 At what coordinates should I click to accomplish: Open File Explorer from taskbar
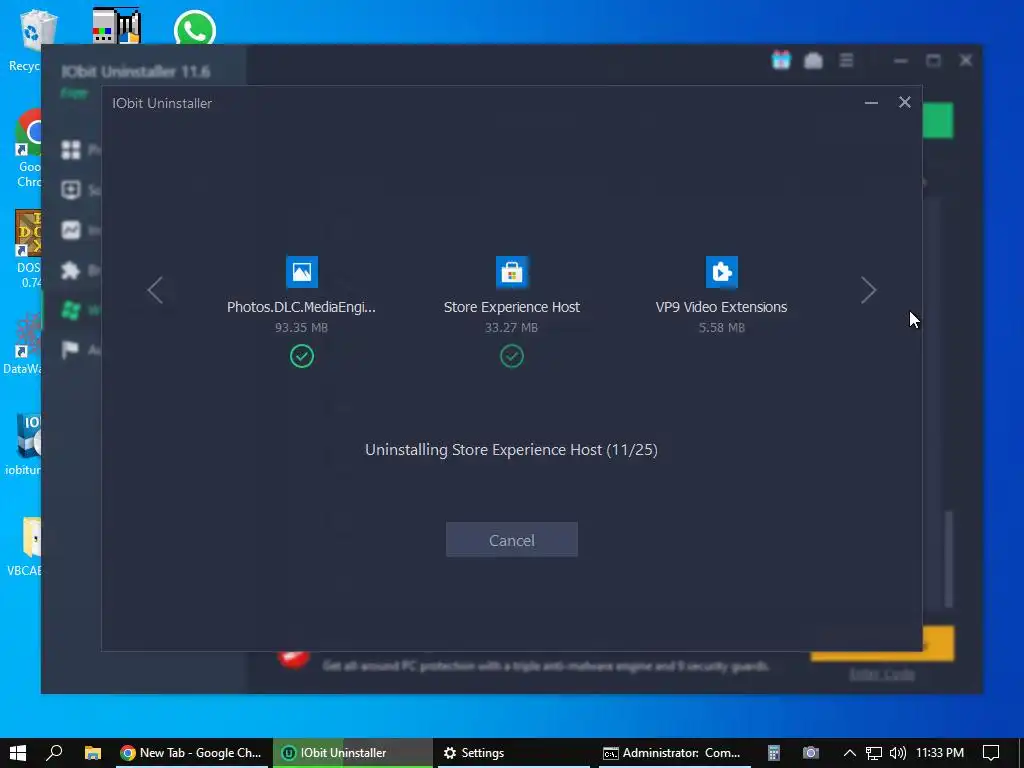click(93, 753)
